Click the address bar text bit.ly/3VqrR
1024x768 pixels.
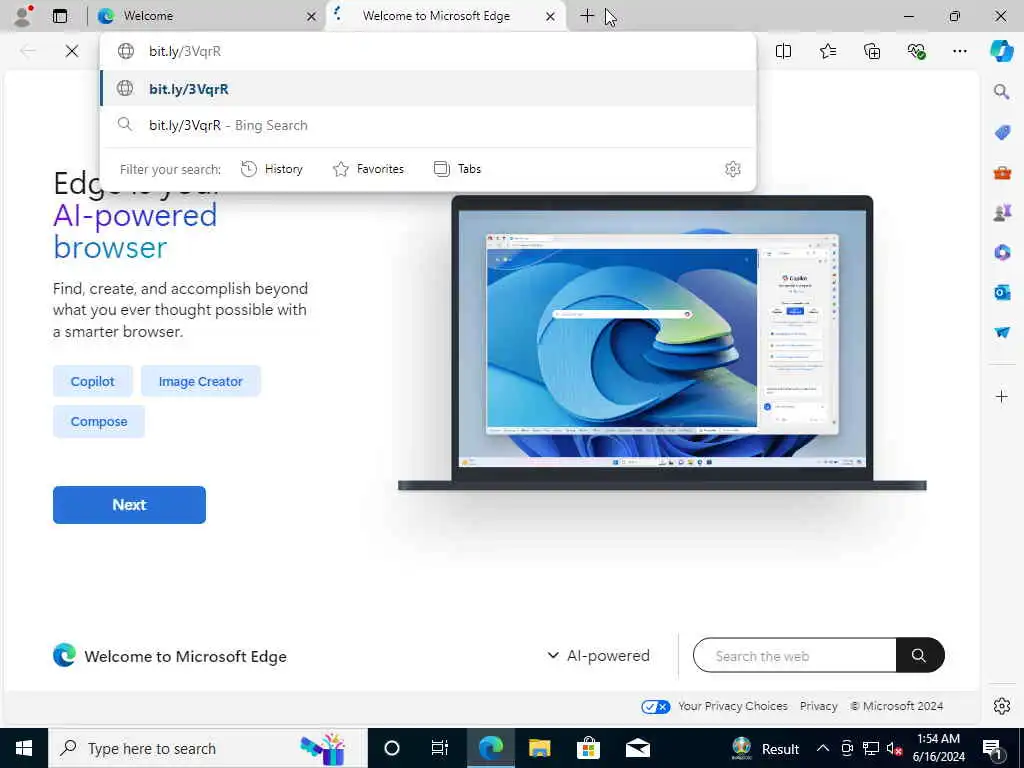pyautogui.click(x=185, y=51)
